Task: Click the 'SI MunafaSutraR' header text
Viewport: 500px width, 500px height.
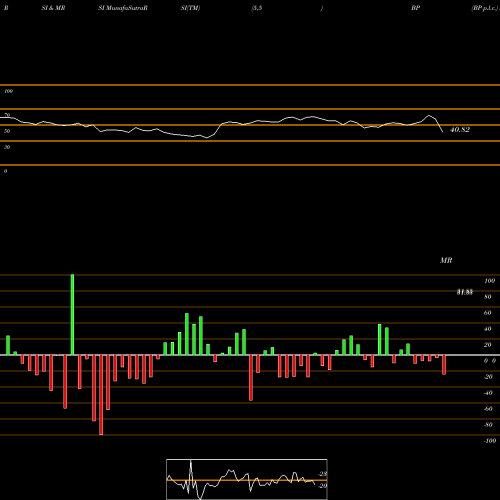Action: (x=123, y=8)
